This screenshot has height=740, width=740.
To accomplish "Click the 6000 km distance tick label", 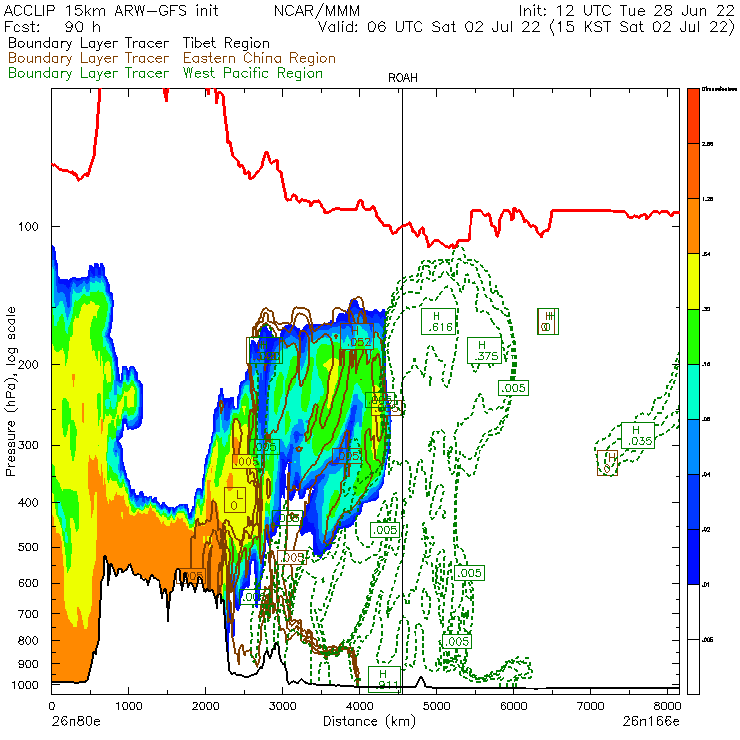I will tap(513, 706).
